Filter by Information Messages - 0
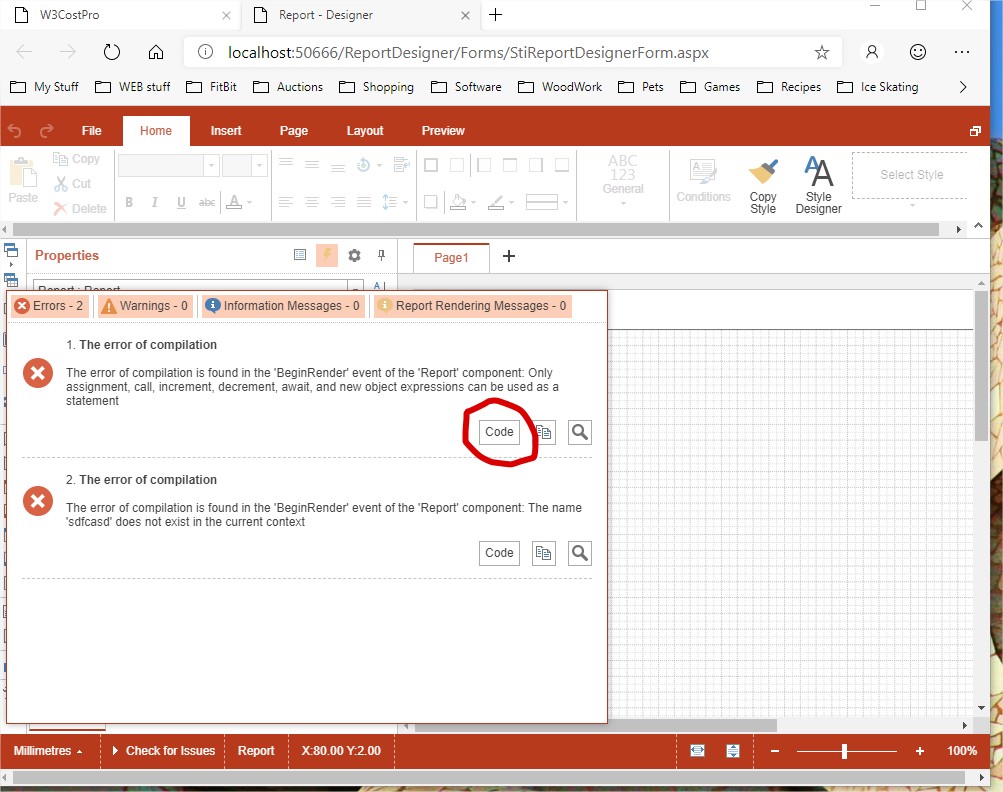Screen dimensions: 1003x792 pyautogui.click(x=284, y=306)
